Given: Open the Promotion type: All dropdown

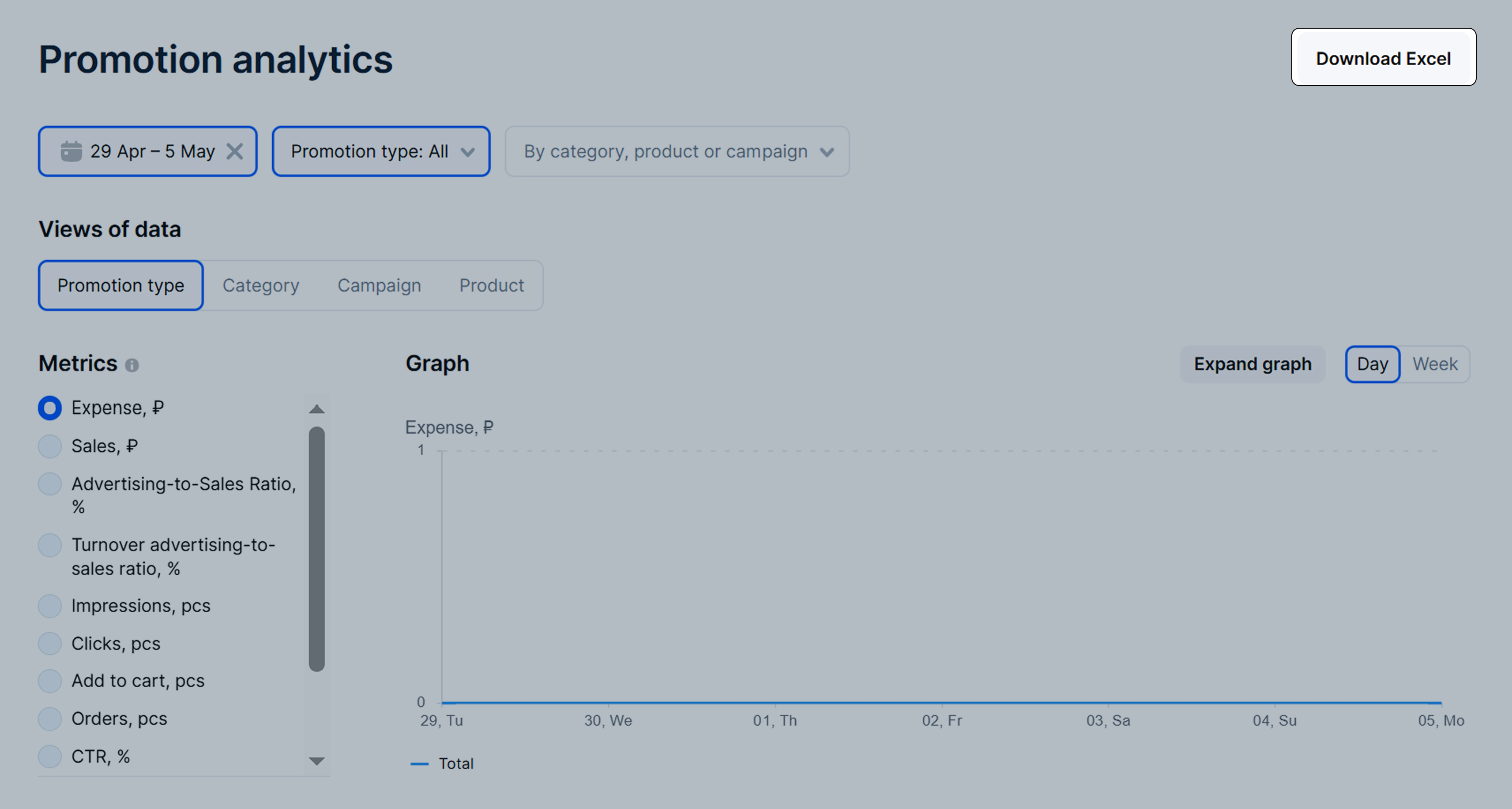Looking at the screenshot, I should 381,151.
